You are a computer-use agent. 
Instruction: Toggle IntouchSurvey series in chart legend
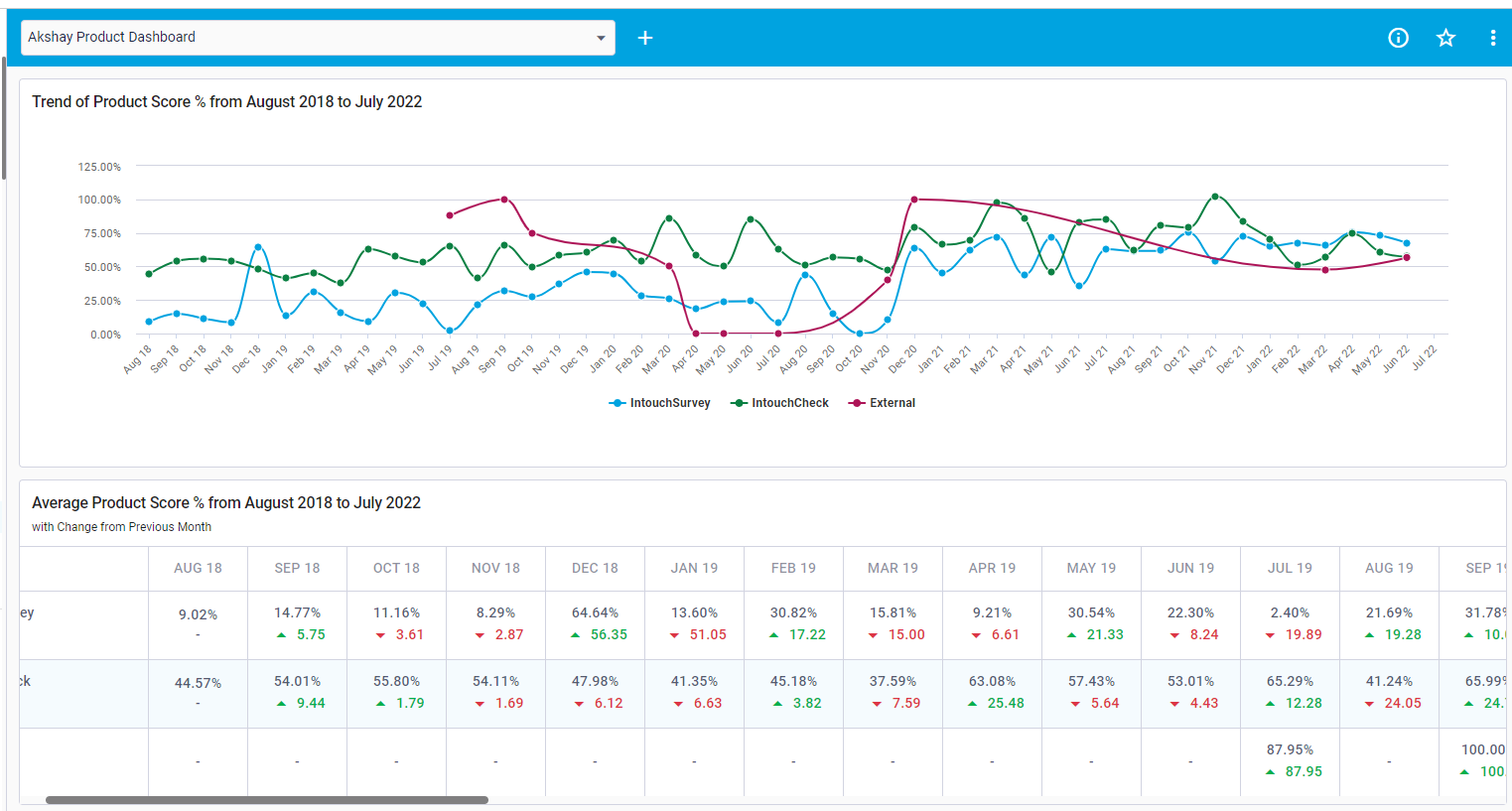[660, 403]
